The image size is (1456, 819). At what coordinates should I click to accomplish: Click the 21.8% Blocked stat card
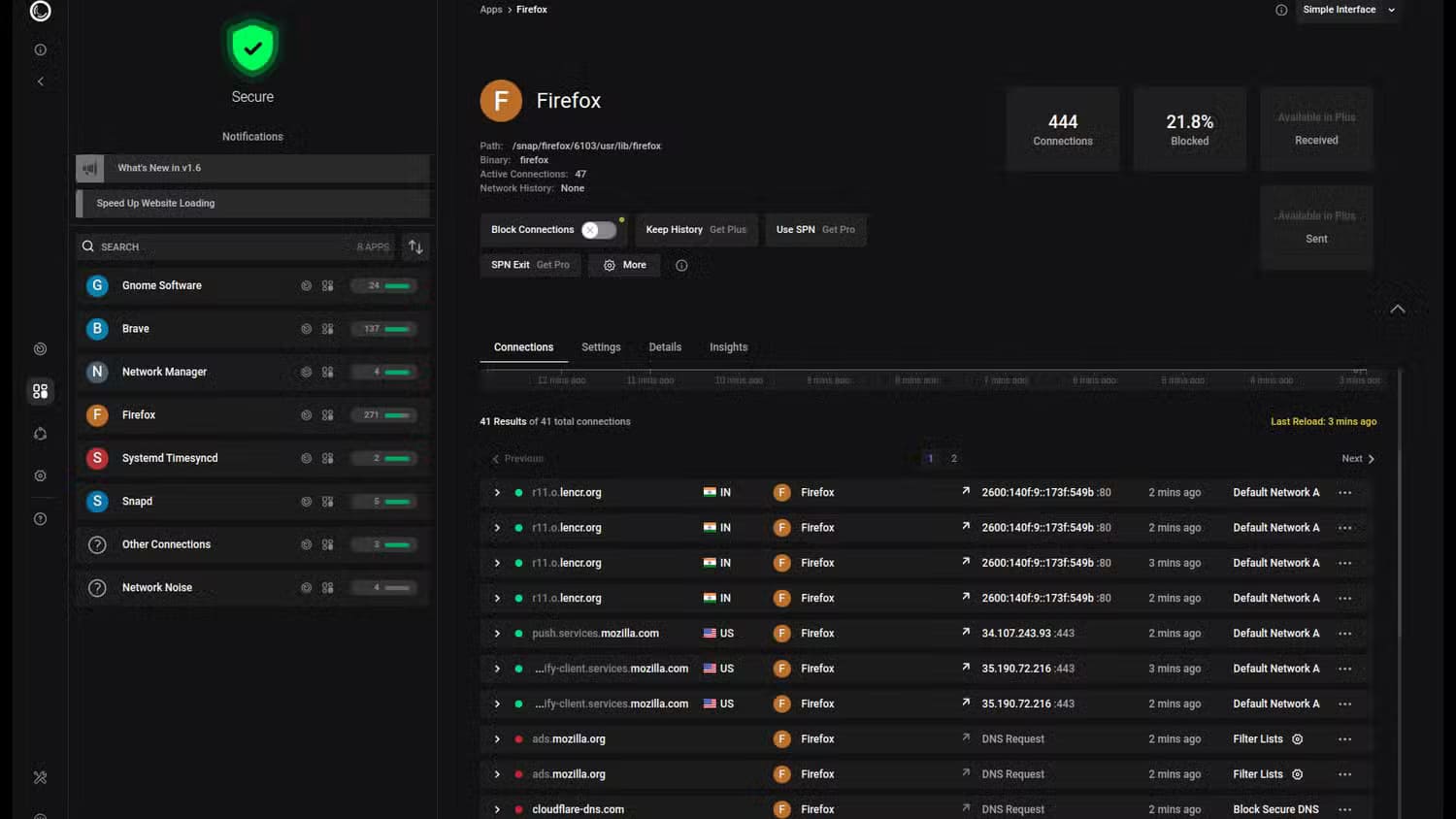[x=1189, y=129]
